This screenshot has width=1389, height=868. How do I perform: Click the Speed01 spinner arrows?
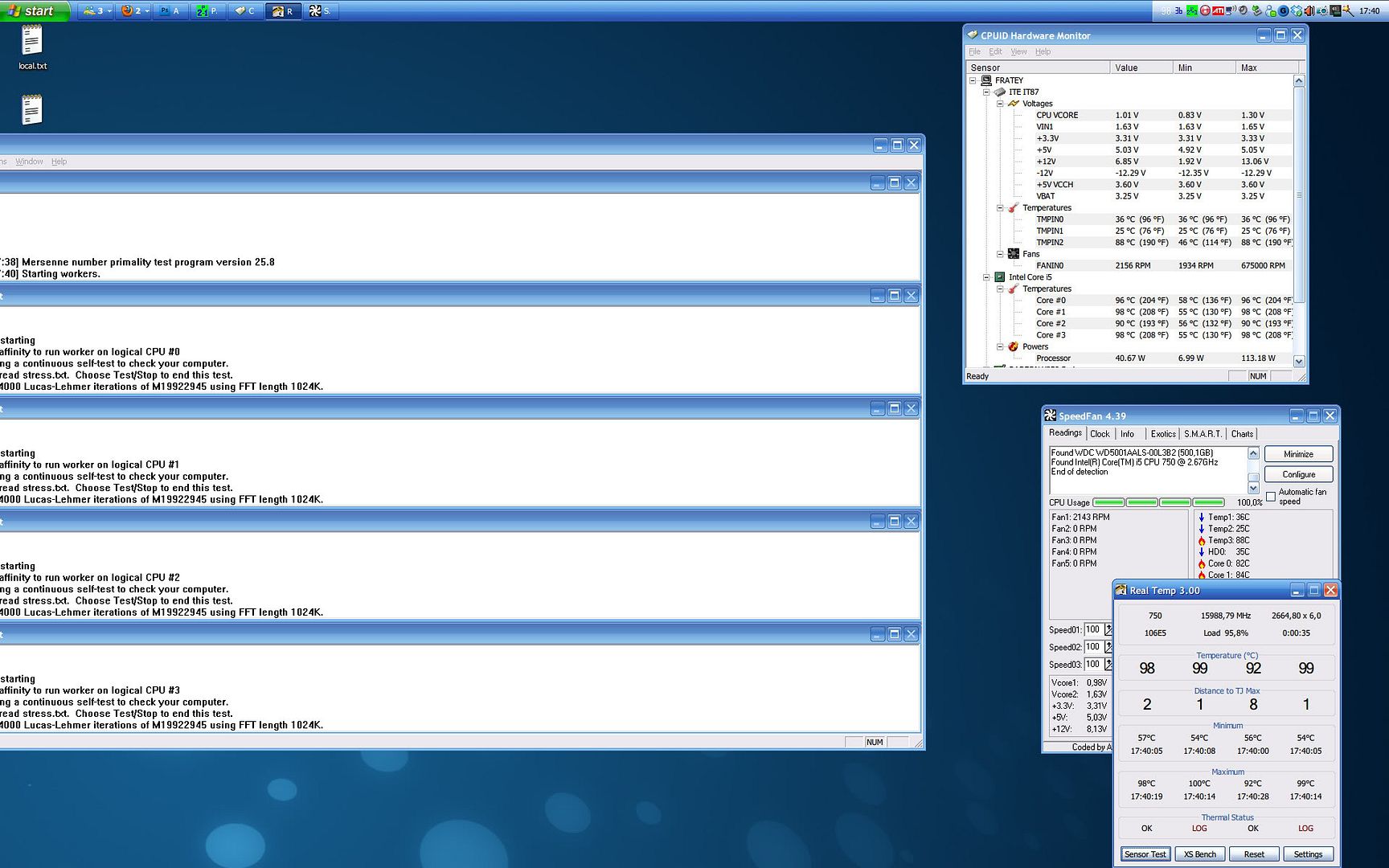tap(1108, 630)
